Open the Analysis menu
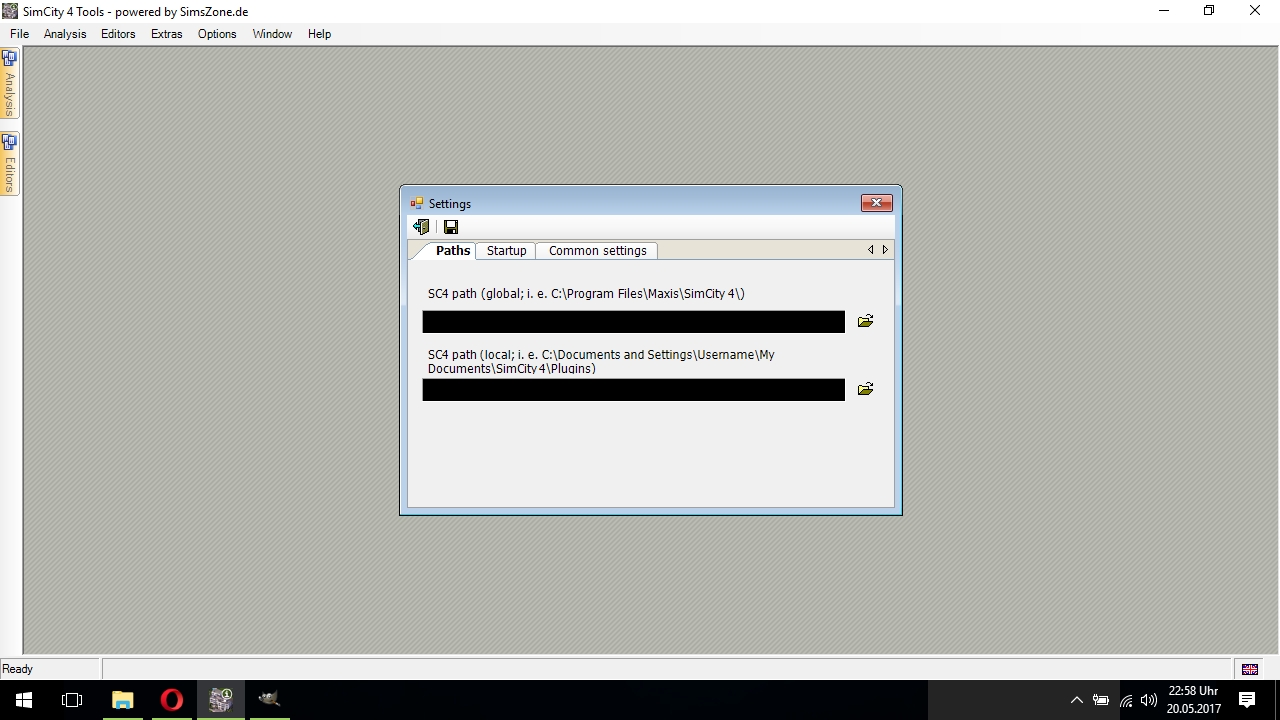Image resolution: width=1280 pixels, height=720 pixels. (x=65, y=34)
